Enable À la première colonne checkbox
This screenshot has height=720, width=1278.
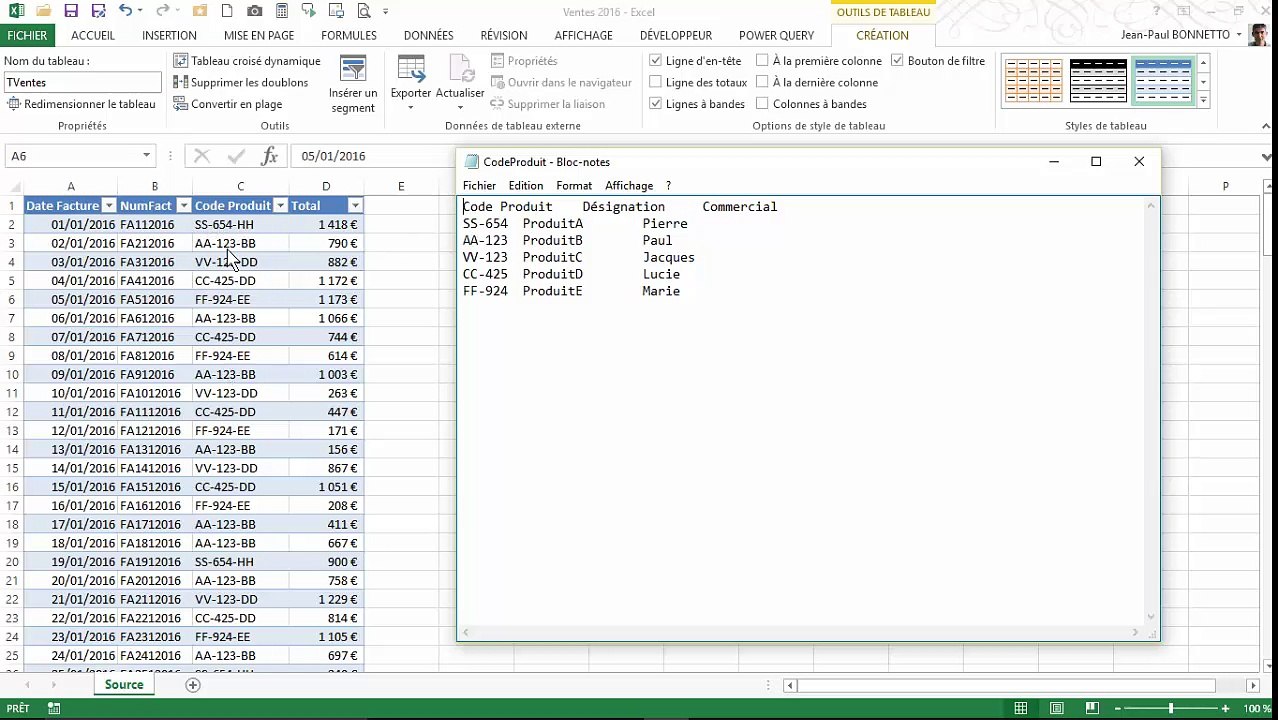(x=762, y=61)
